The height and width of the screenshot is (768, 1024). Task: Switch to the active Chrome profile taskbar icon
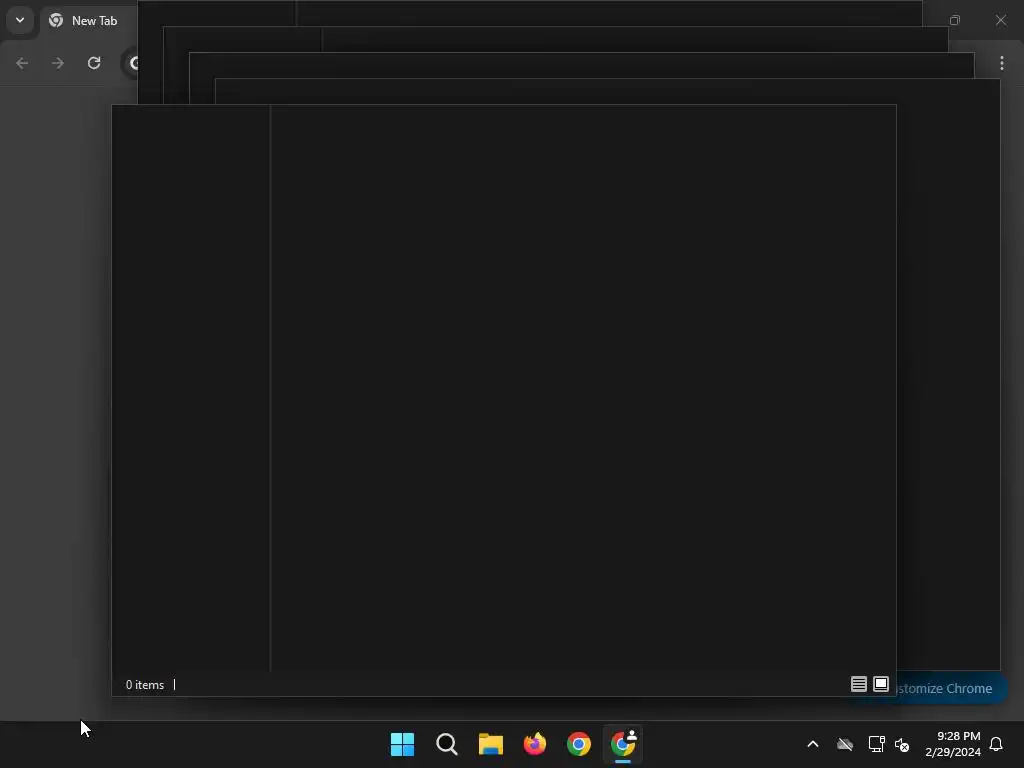623,744
